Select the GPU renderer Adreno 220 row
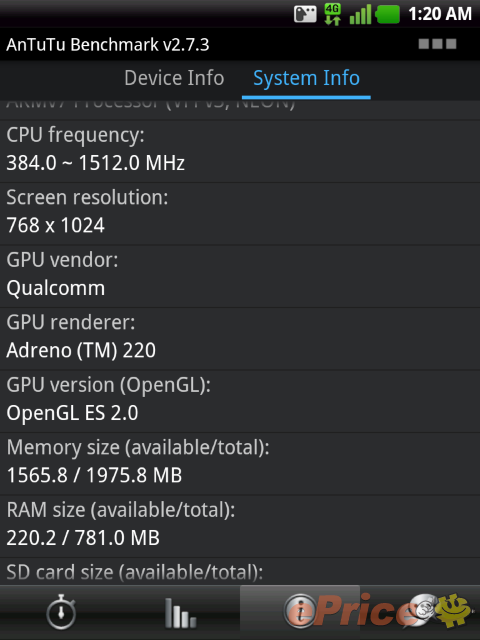This screenshot has width=480, height=640. point(240,338)
